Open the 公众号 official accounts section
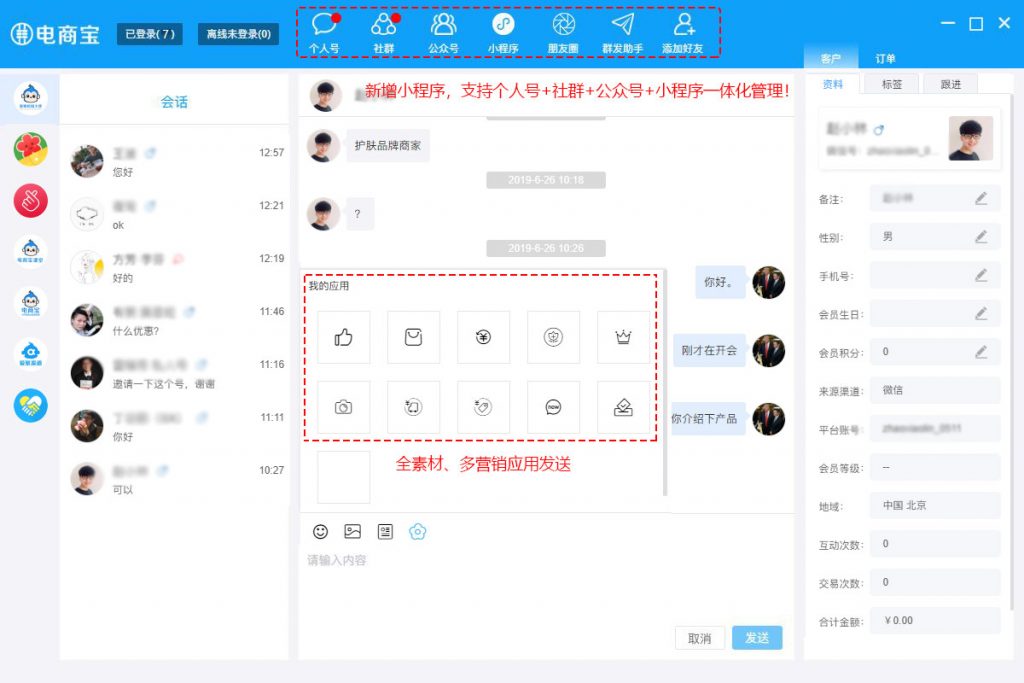1024x683 pixels. point(443,33)
